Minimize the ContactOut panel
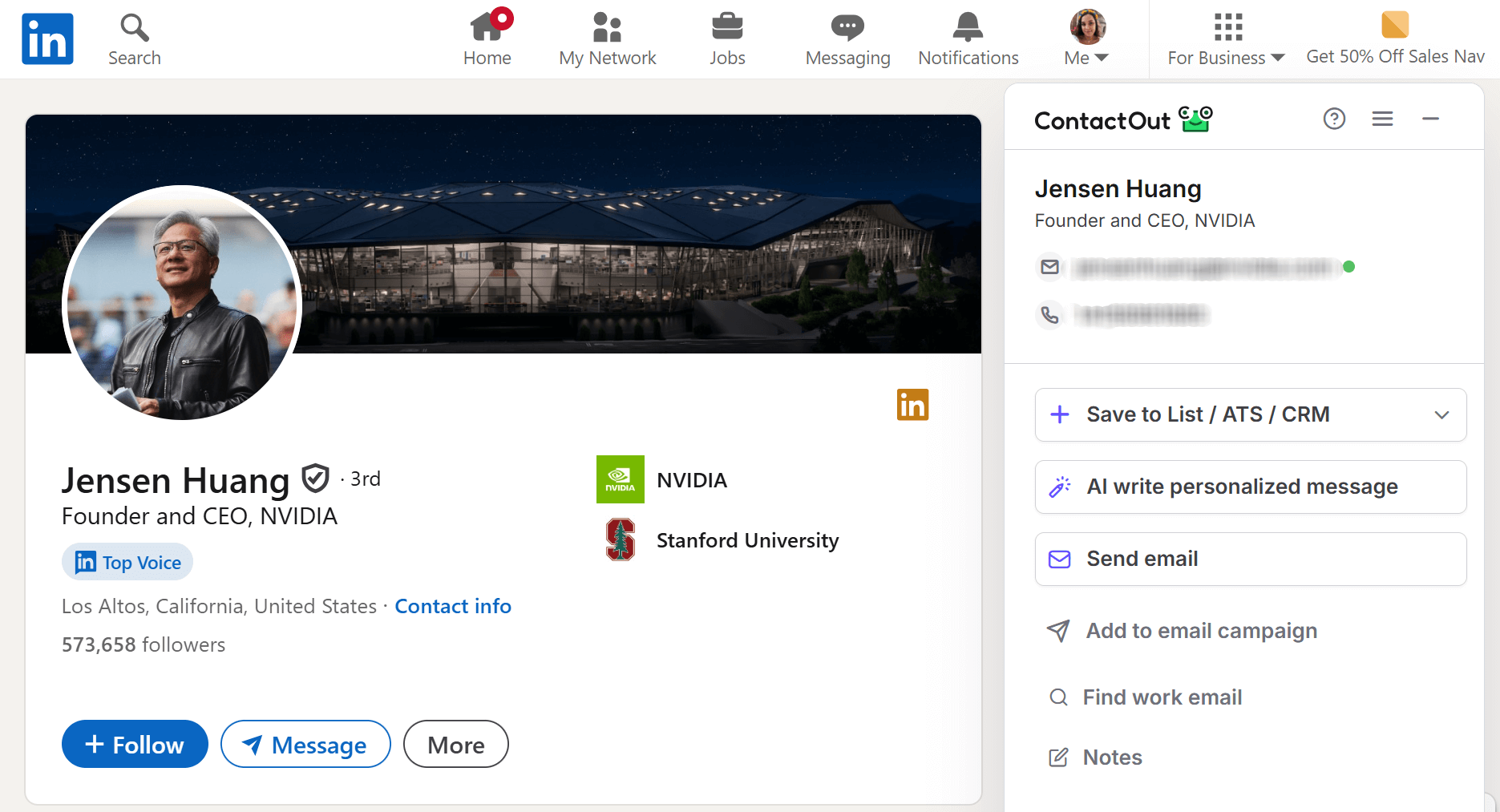This screenshot has width=1500, height=812. 1430,119
